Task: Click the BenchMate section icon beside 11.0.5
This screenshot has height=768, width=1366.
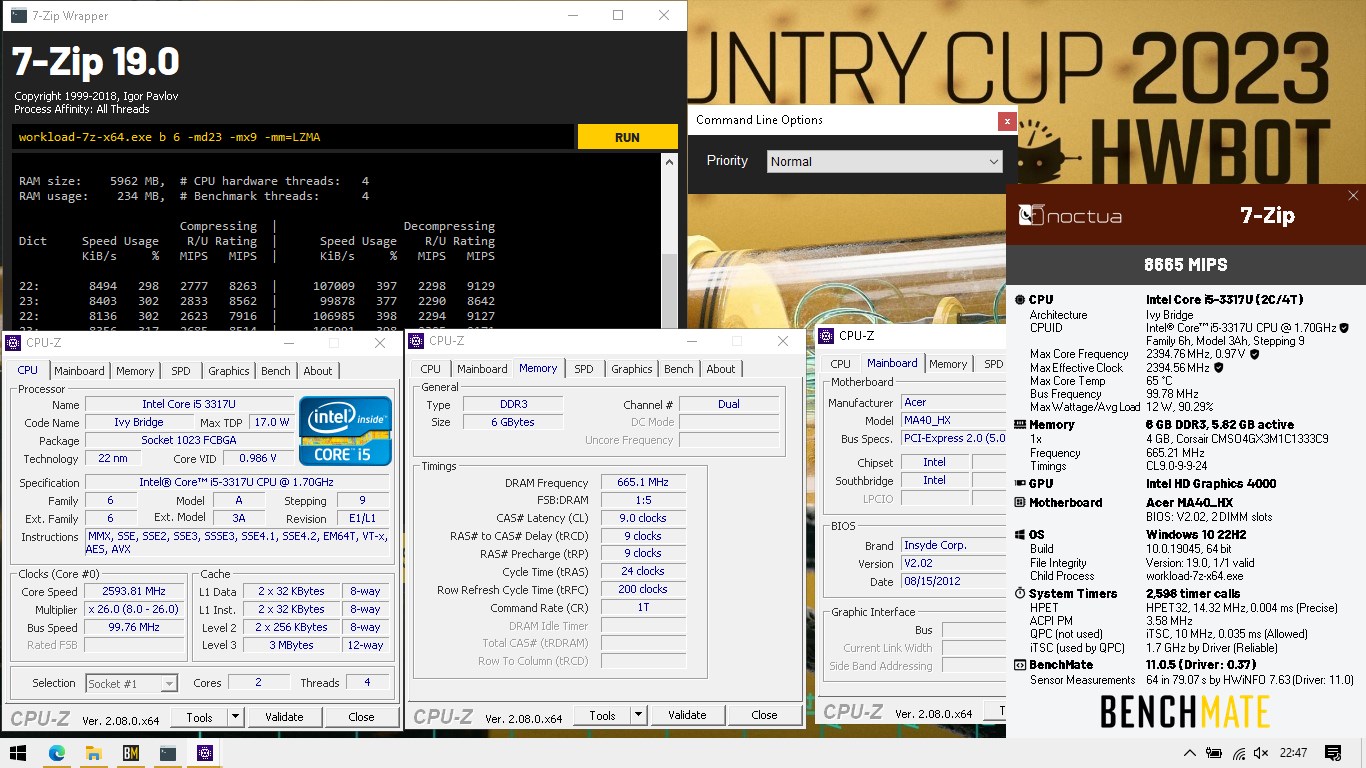Action: (1019, 664)
